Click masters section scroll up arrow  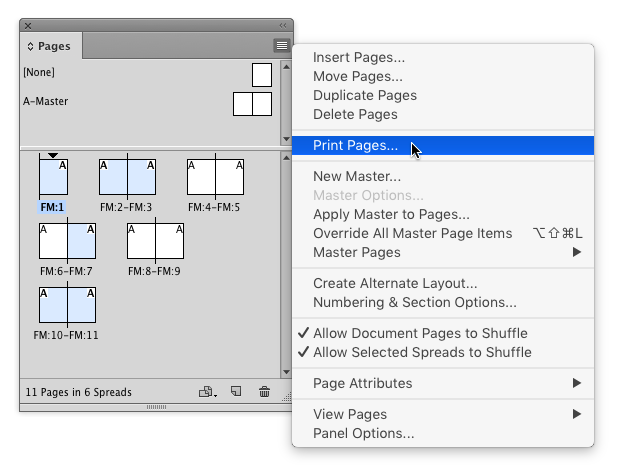point(286,67)
